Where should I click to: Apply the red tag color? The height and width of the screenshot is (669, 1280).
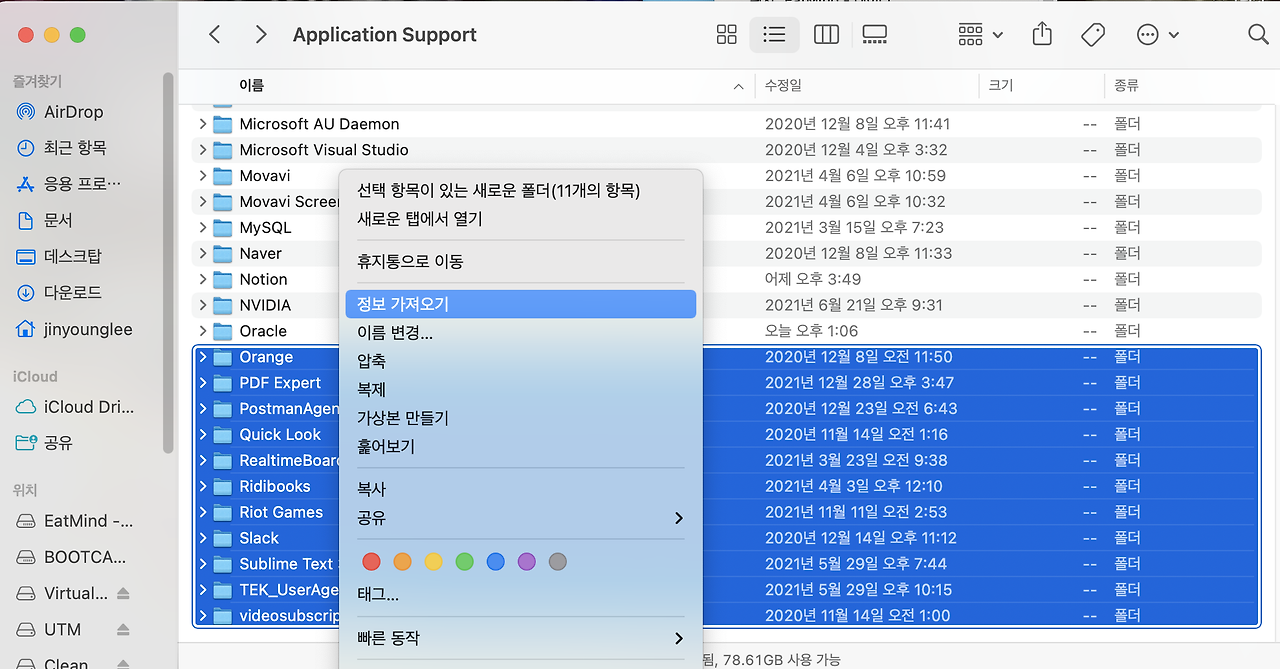coord(372,562)
